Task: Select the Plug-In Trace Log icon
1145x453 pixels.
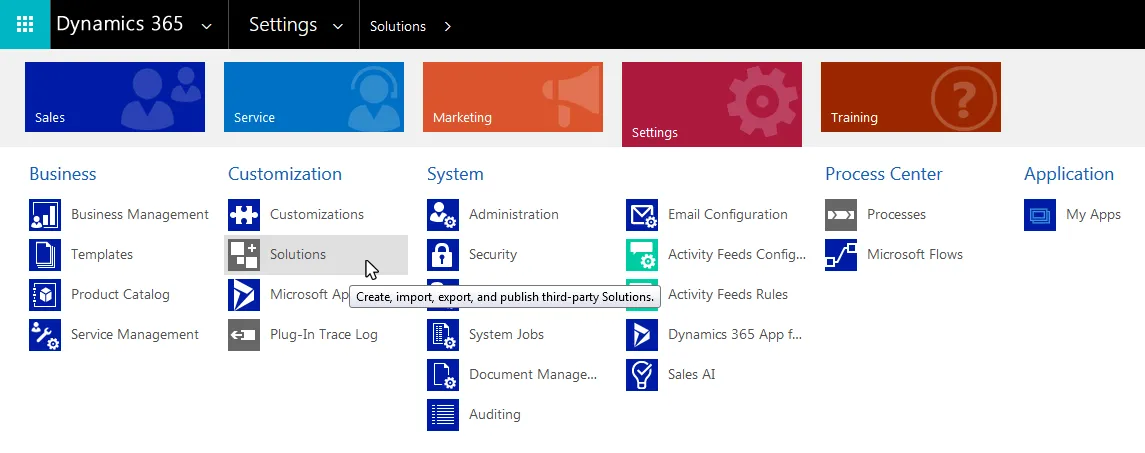Action: tap(244, 335)
